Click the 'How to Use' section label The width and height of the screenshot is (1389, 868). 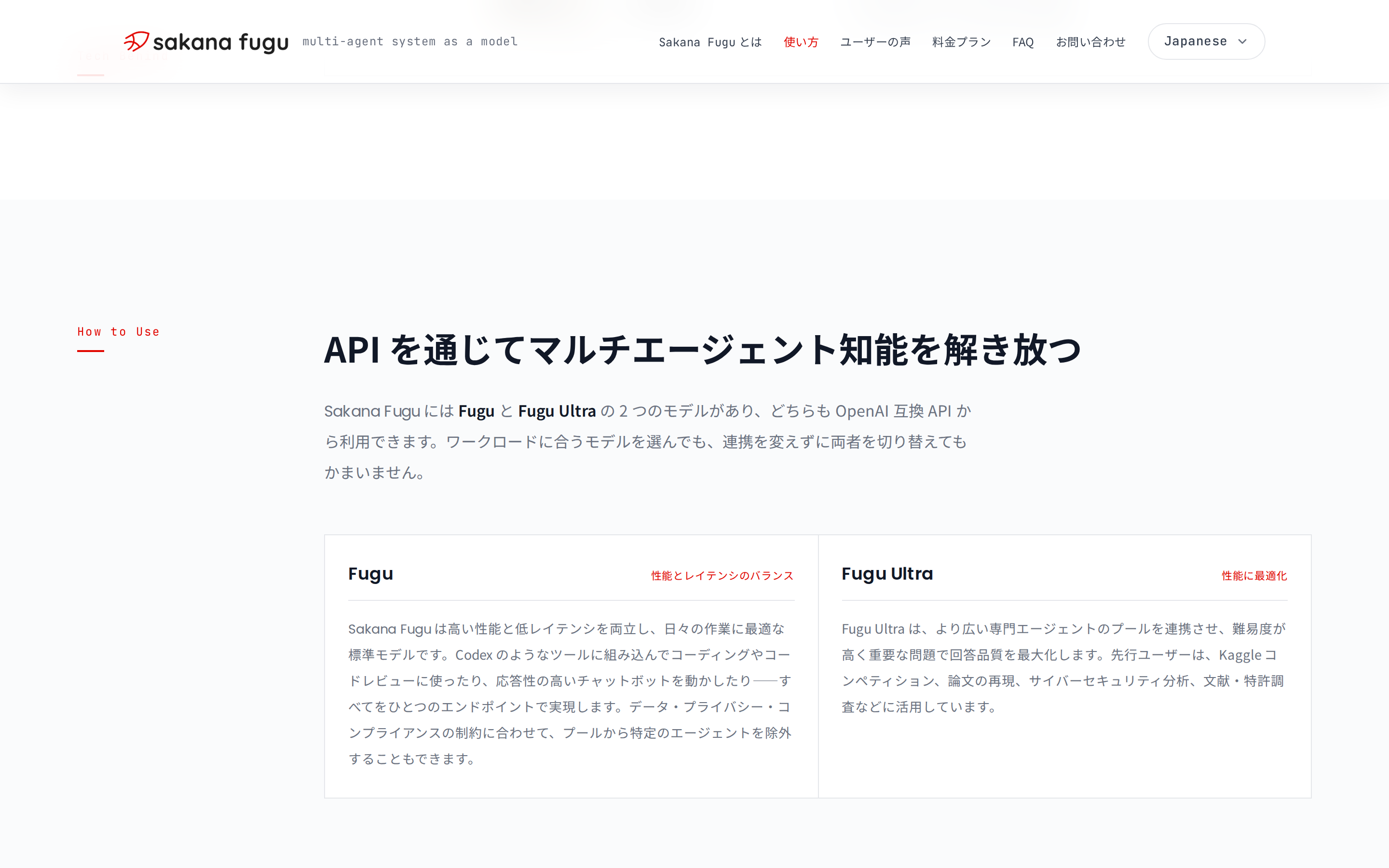coord(118,332)
